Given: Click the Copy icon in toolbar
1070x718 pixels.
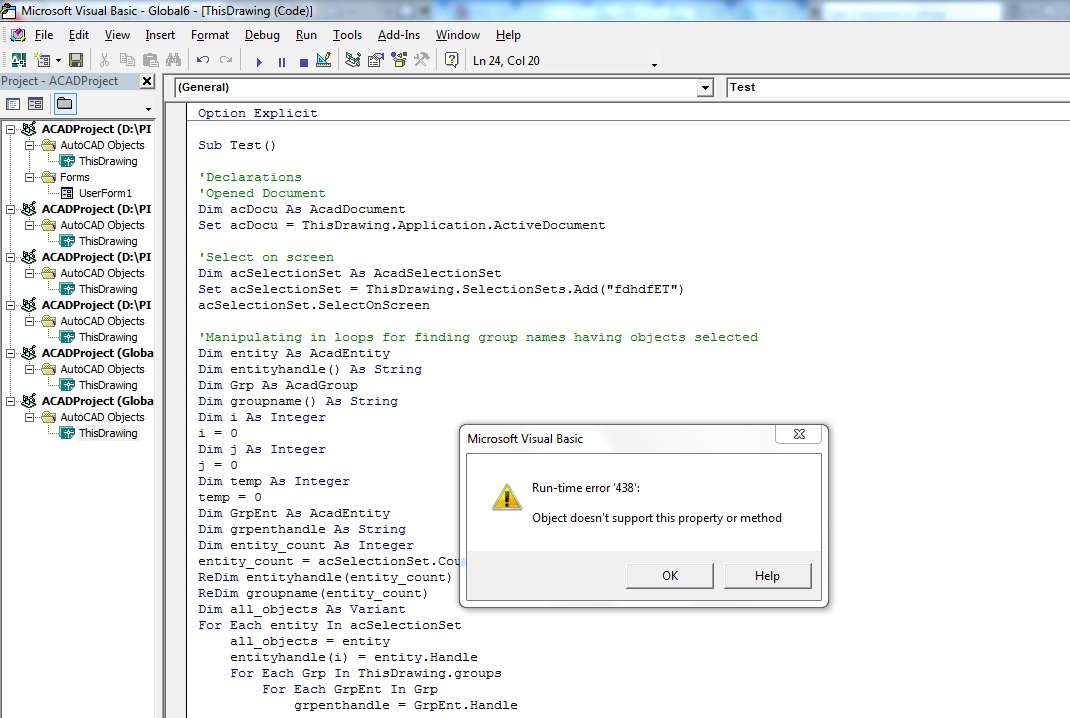Looking at the screenshot, I should (x=127, y=60).
